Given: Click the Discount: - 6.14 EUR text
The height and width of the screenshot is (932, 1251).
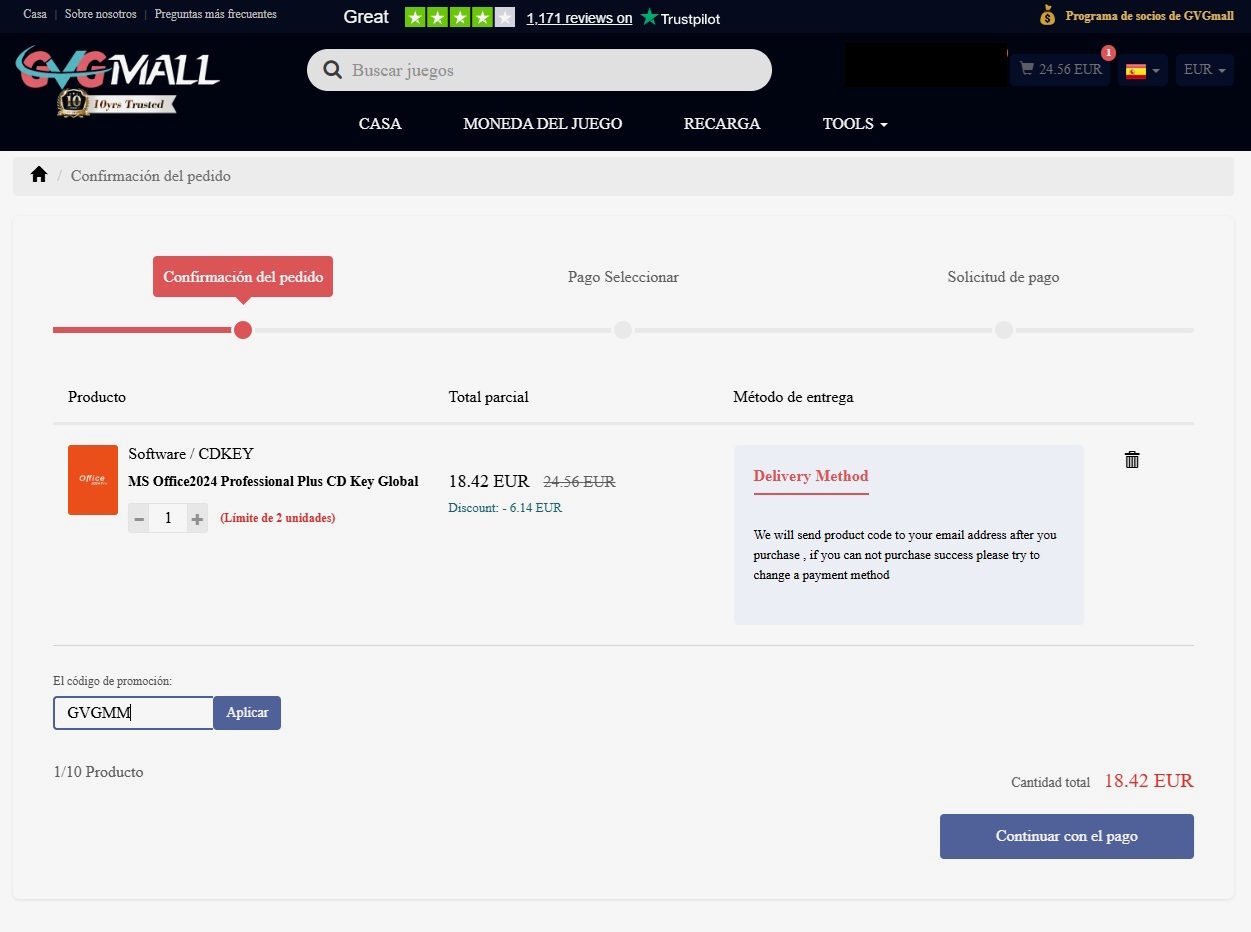Looking at the screenshot, I should click(505, 508).
